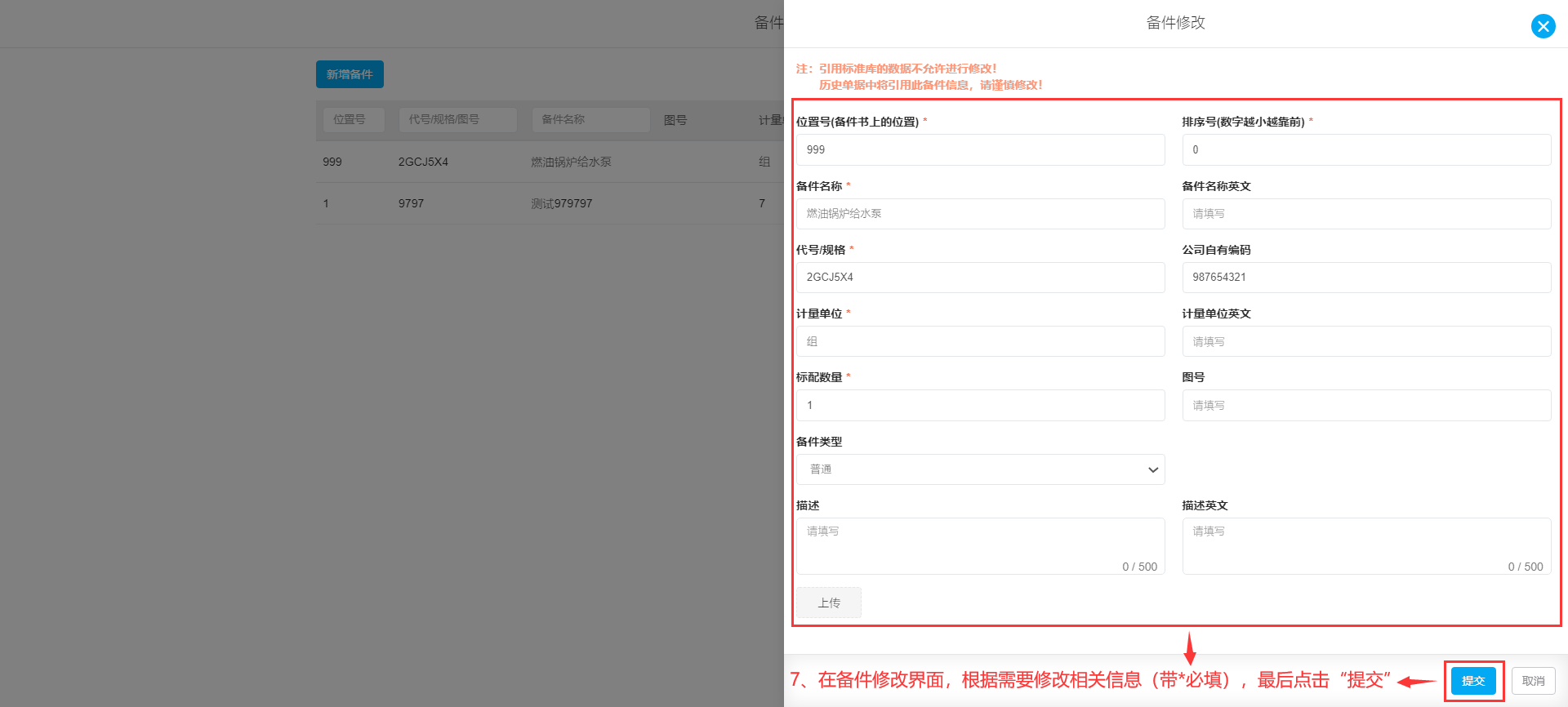Click cell 999 in the background table
Viewport: 1568px width, 707px height.
click(332, 162)
